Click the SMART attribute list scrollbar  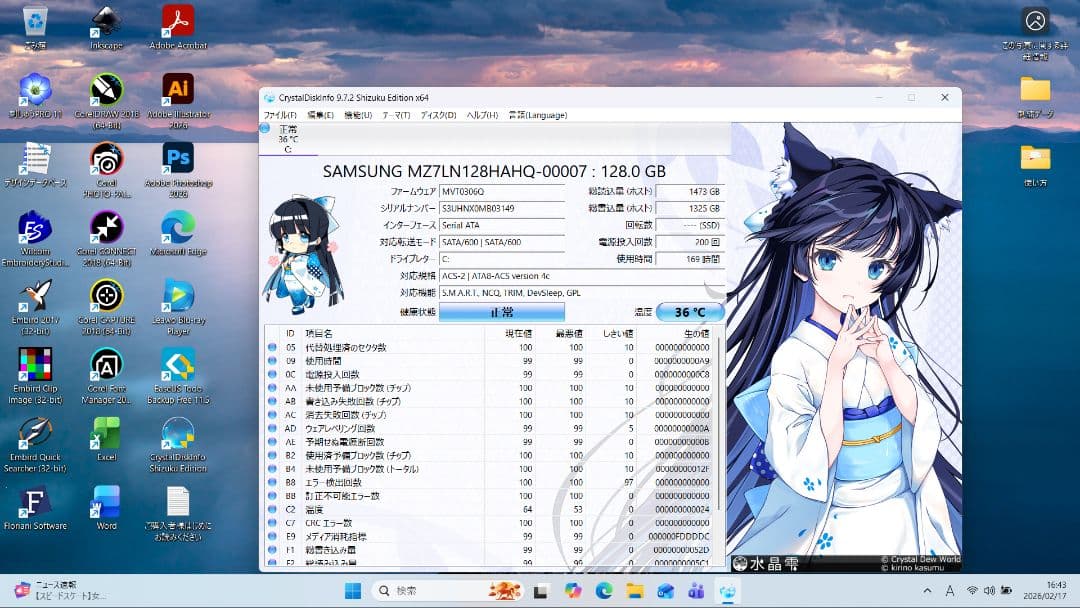(718, 420)
